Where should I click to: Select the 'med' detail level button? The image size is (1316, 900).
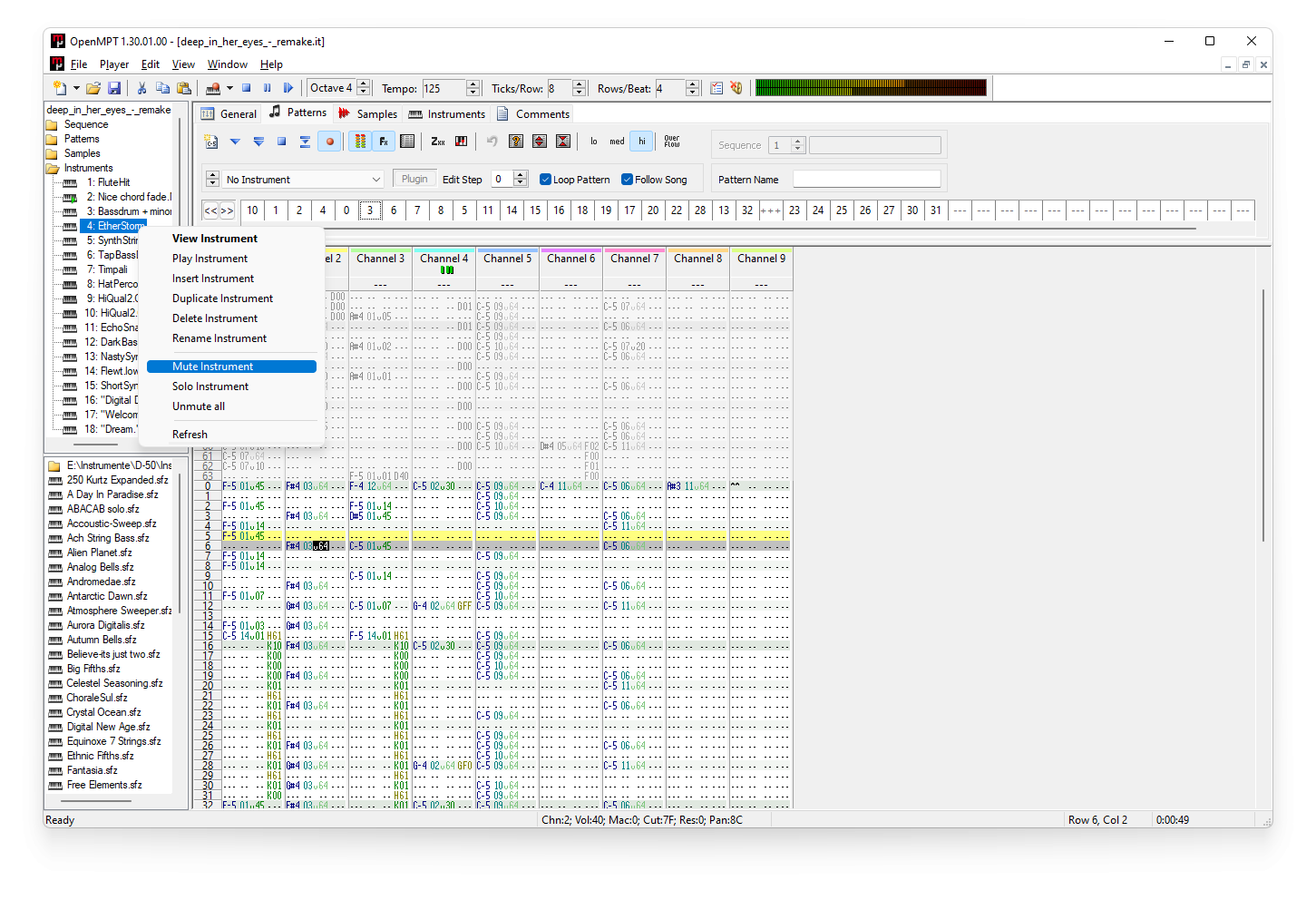617,142
